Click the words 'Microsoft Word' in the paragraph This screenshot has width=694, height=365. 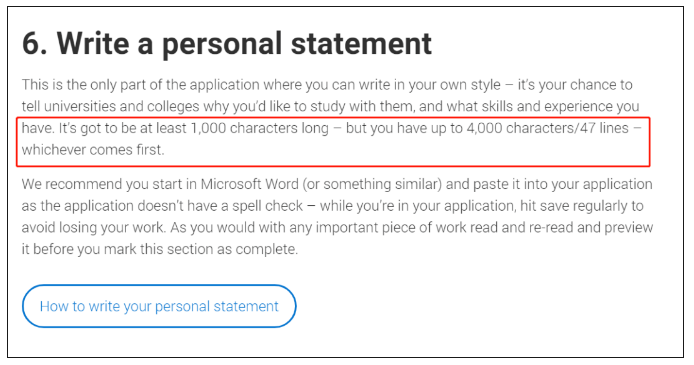tap(250, 184)
